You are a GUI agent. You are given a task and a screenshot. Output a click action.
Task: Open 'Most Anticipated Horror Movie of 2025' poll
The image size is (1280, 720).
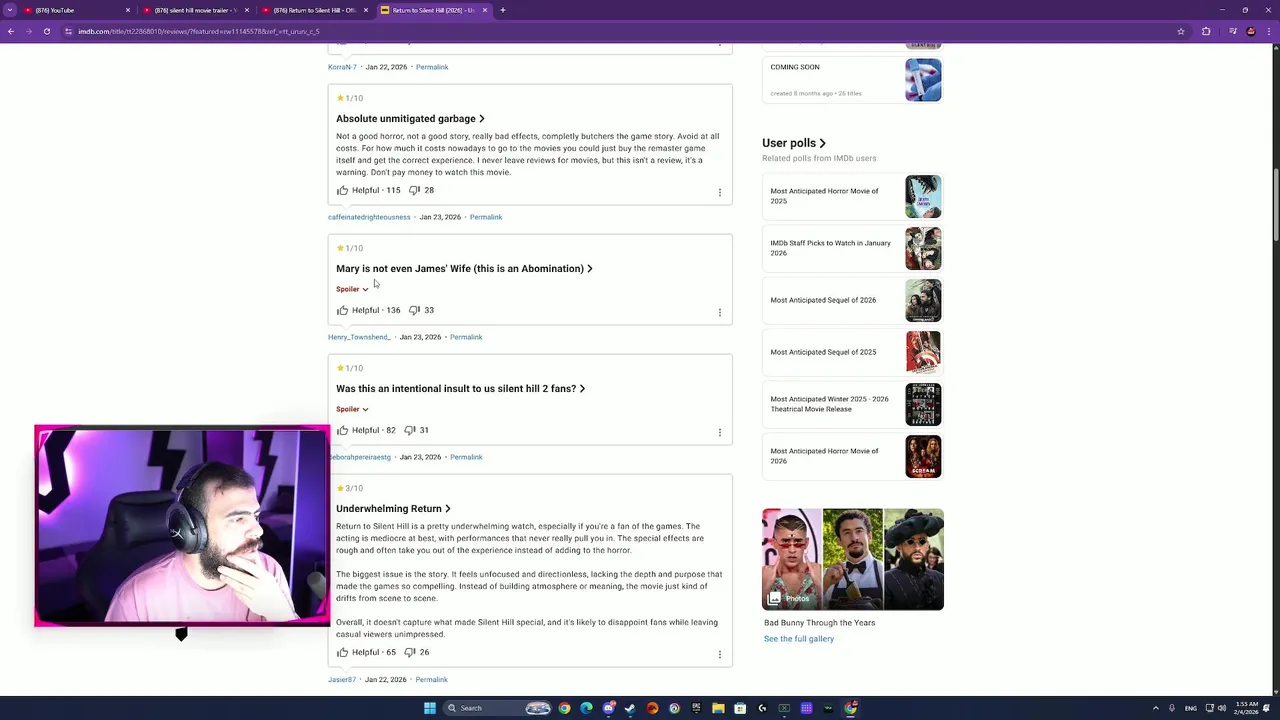pos(853,197)
